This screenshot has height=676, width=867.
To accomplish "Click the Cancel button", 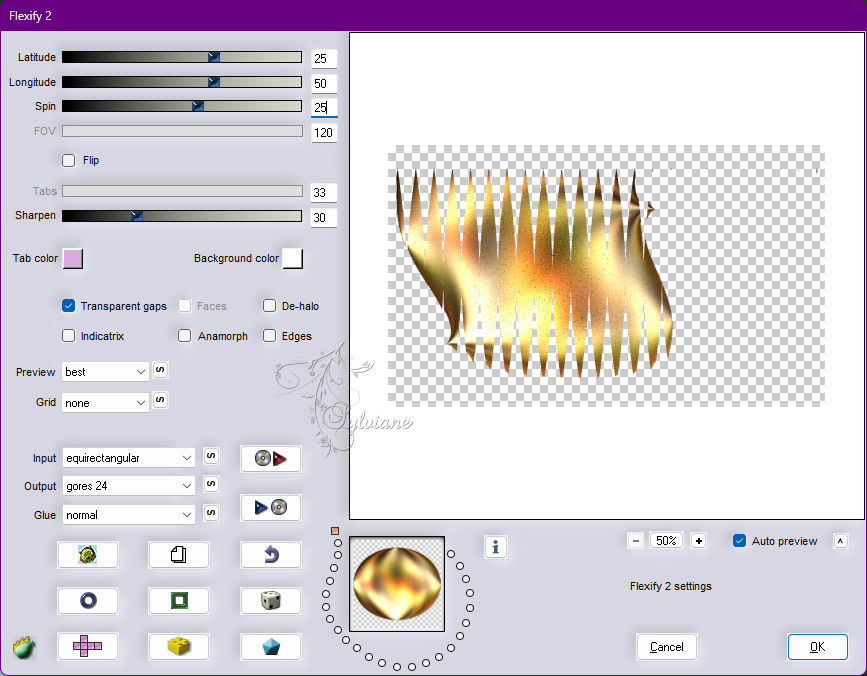I will (x=666, y=647).
